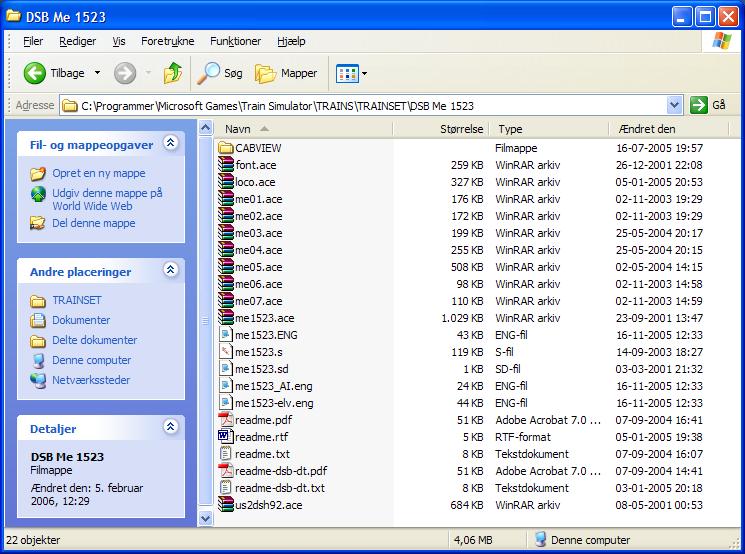
Task: Select the CABVIEW folder icon
Action: 226,148
